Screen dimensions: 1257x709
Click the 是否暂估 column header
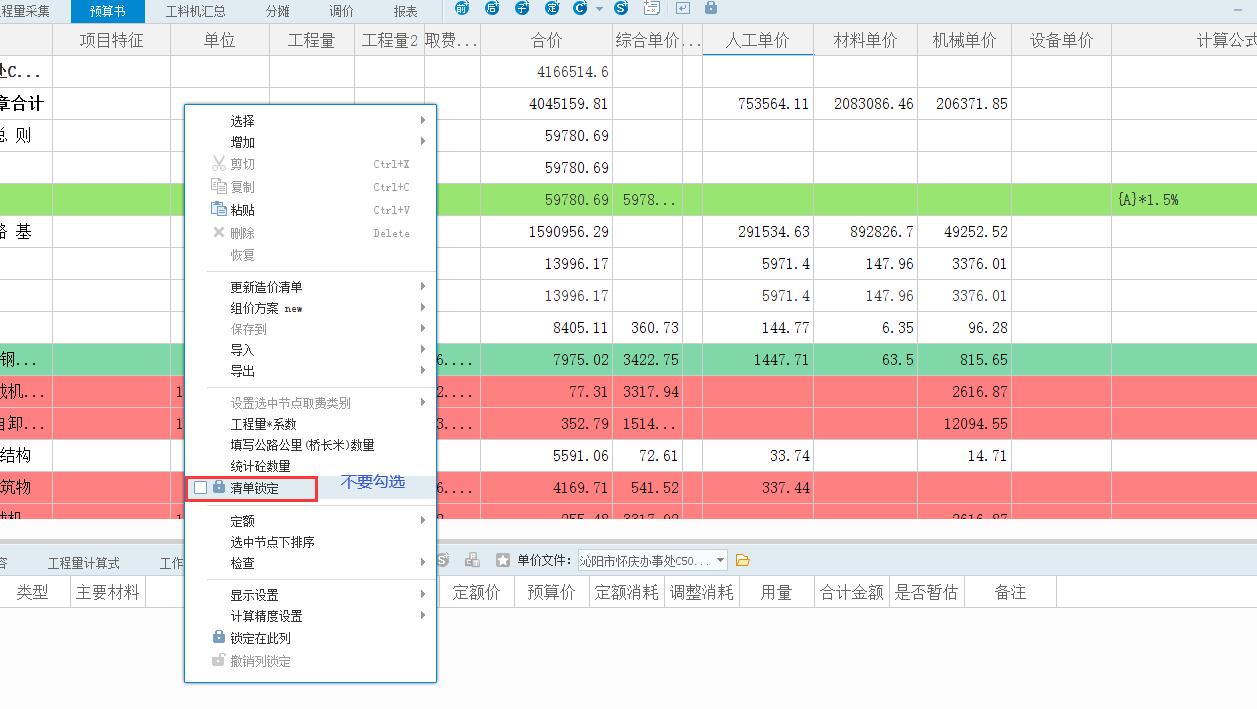[x=927, y=592]
